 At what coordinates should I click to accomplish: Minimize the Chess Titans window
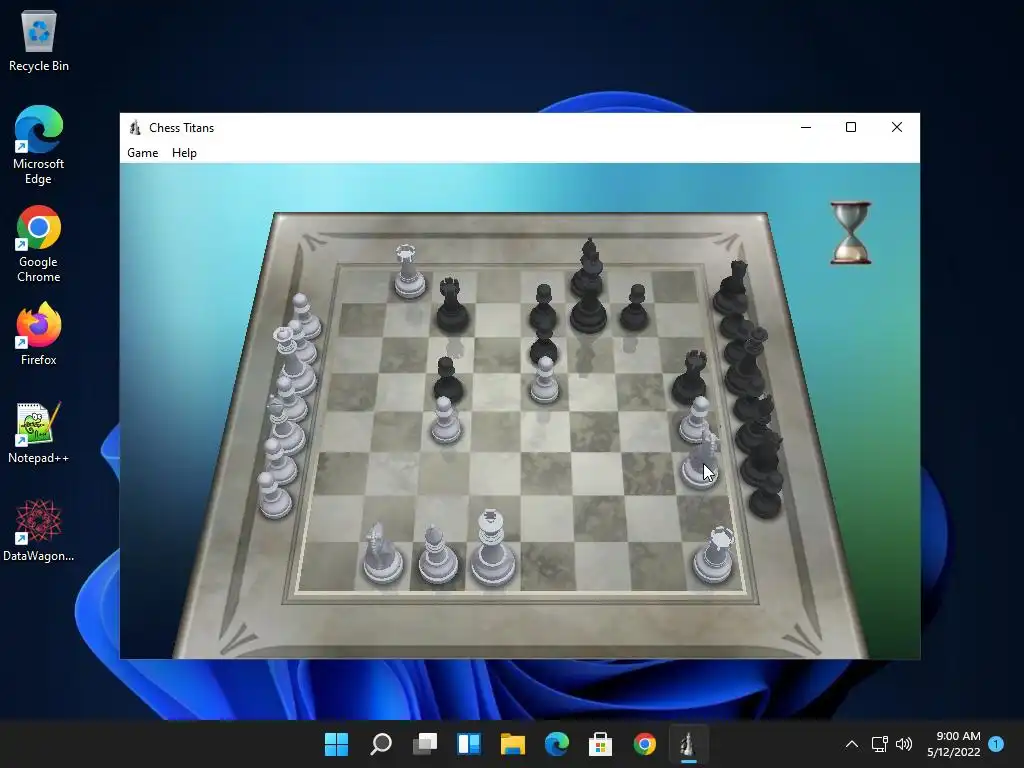click(x=806, y=127)
